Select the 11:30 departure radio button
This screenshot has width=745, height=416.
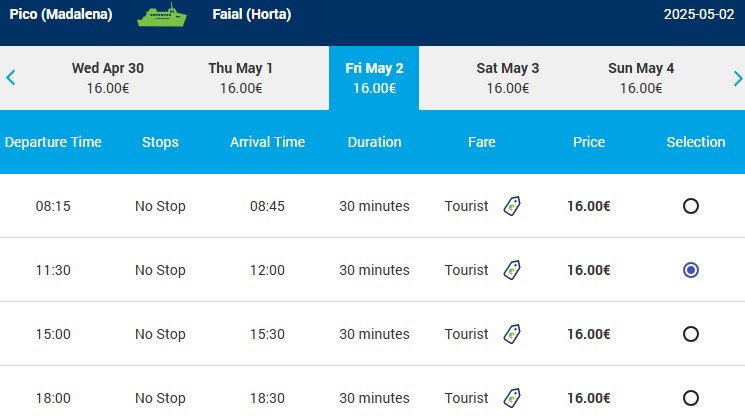(690, 270)
